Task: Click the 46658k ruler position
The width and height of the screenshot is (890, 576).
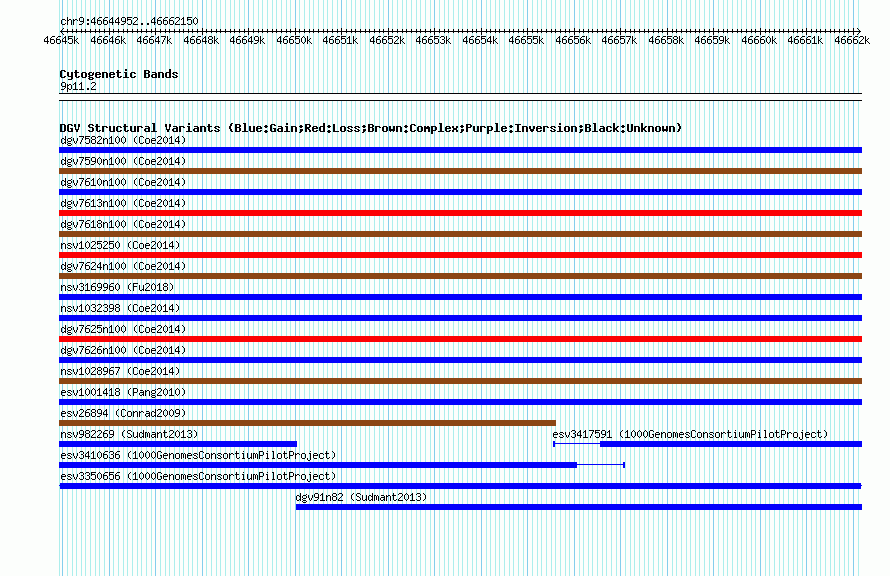Action: (666, 40)
